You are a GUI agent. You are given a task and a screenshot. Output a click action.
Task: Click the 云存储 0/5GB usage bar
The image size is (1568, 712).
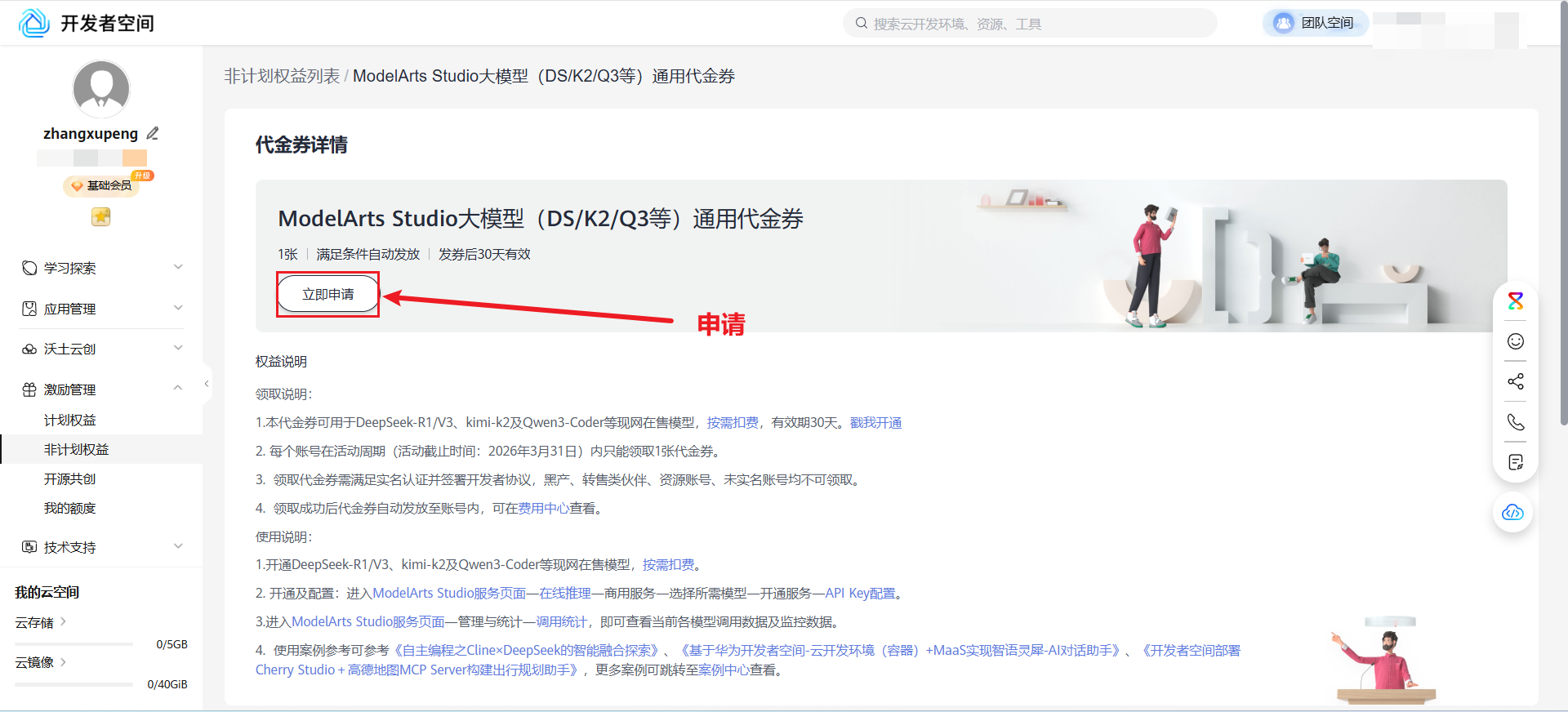(x=73, y=644)
